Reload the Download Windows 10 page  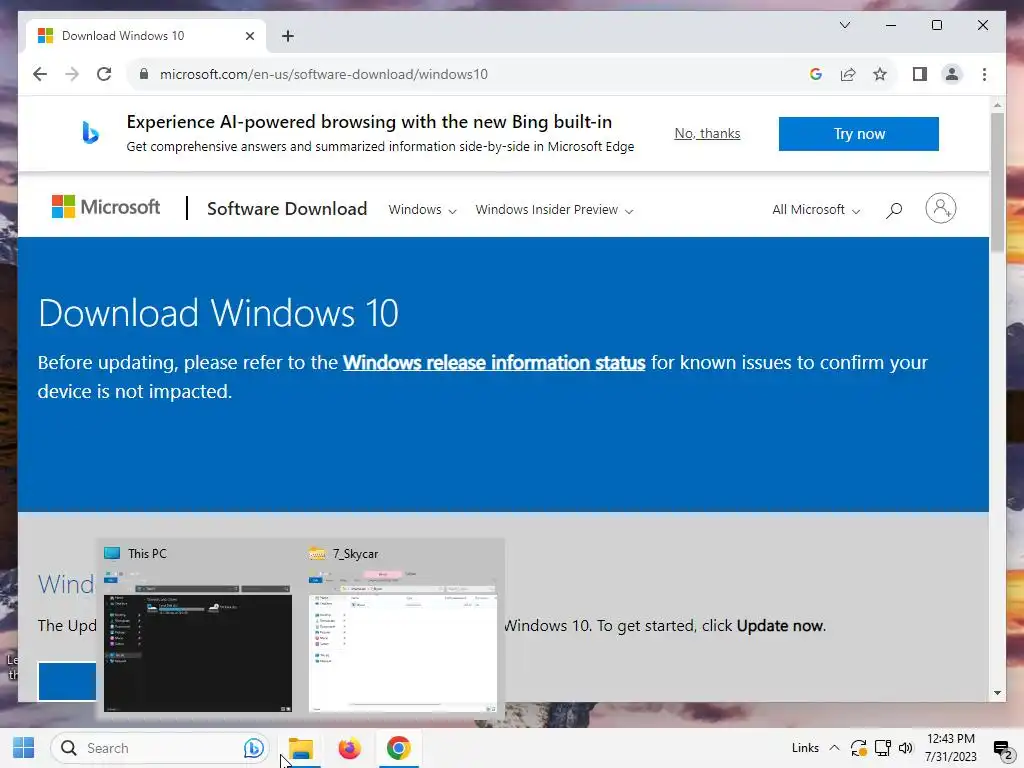pos(104,74)
